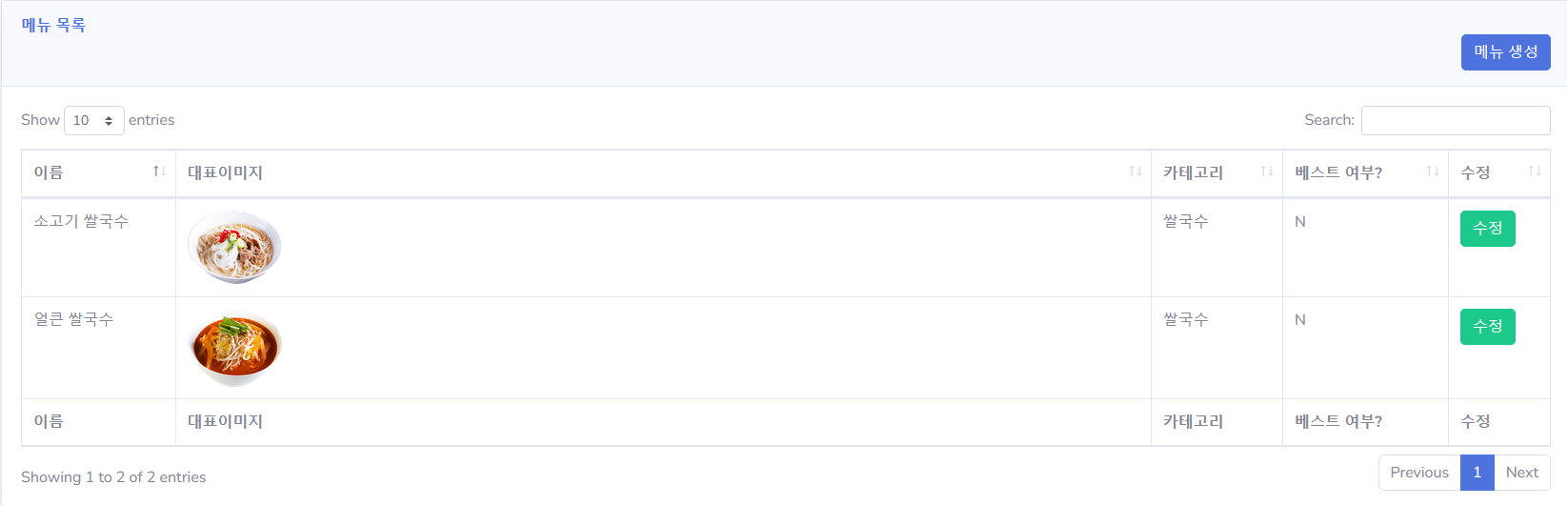Go to the Previous page
This screenshot has width=1568, height=505.
1419,473
